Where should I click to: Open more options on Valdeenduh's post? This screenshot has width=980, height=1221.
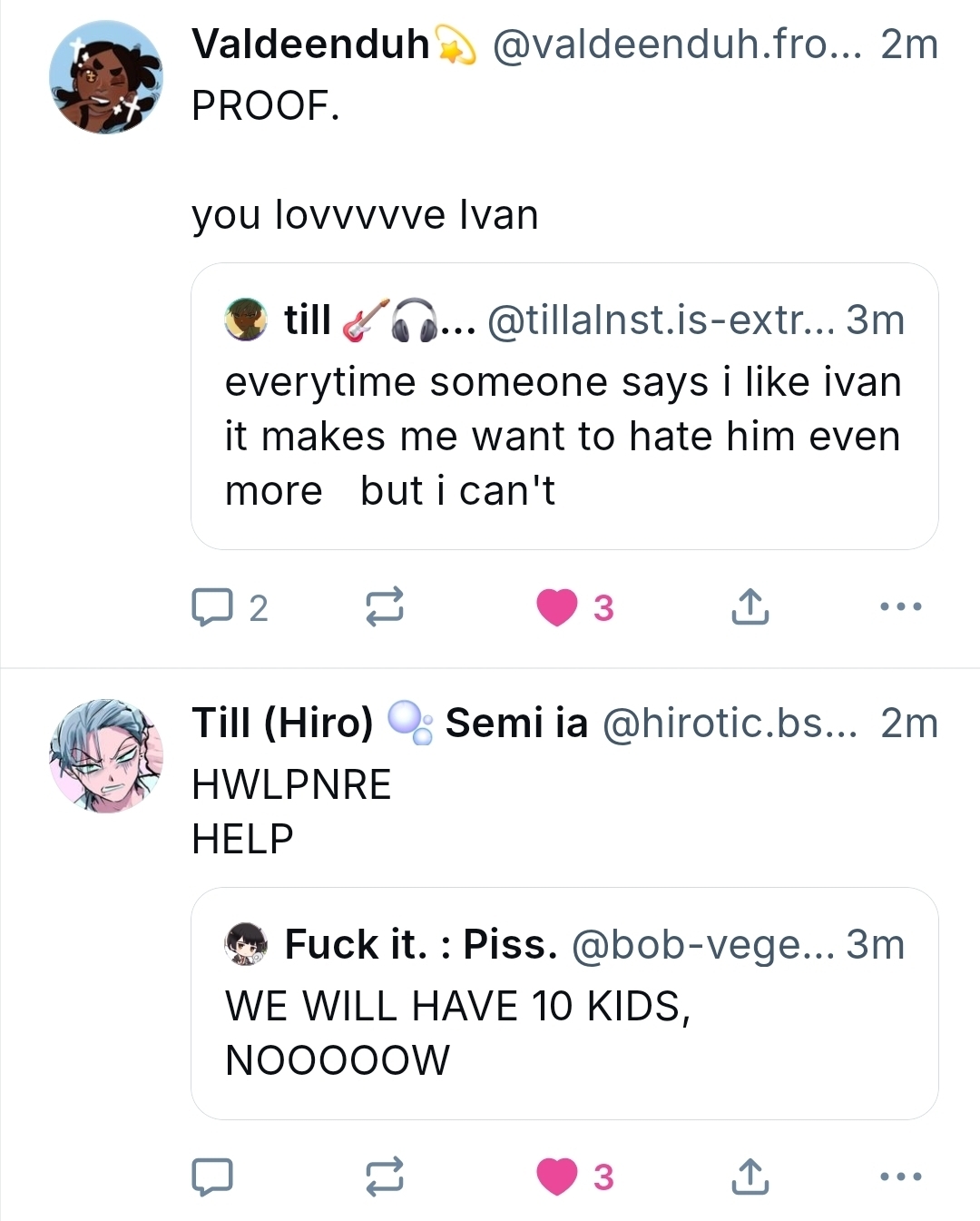coord(901,606)
